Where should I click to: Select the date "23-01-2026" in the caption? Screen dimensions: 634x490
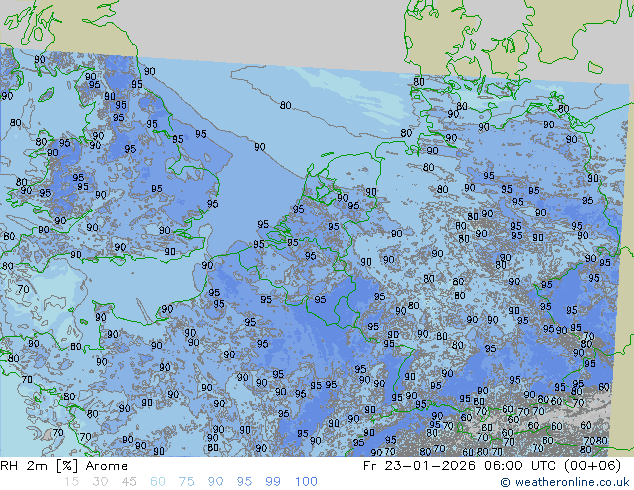(x=430, y=466)
